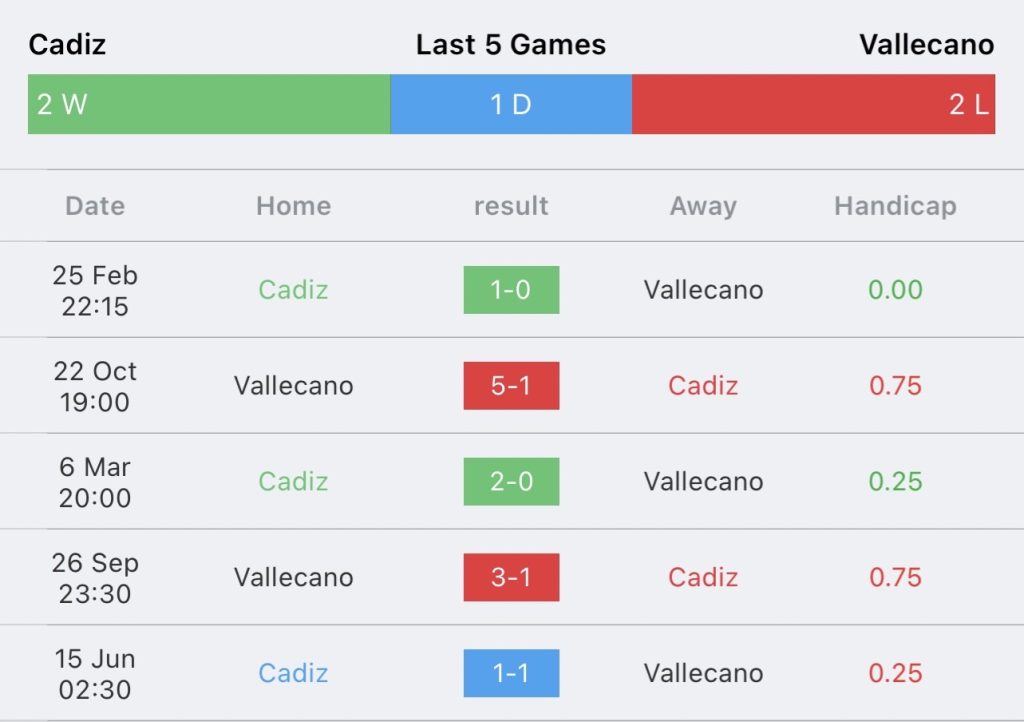Open the blue 1-1 draw badge
Screen dimensions: 1024x722
click(511, 673)
